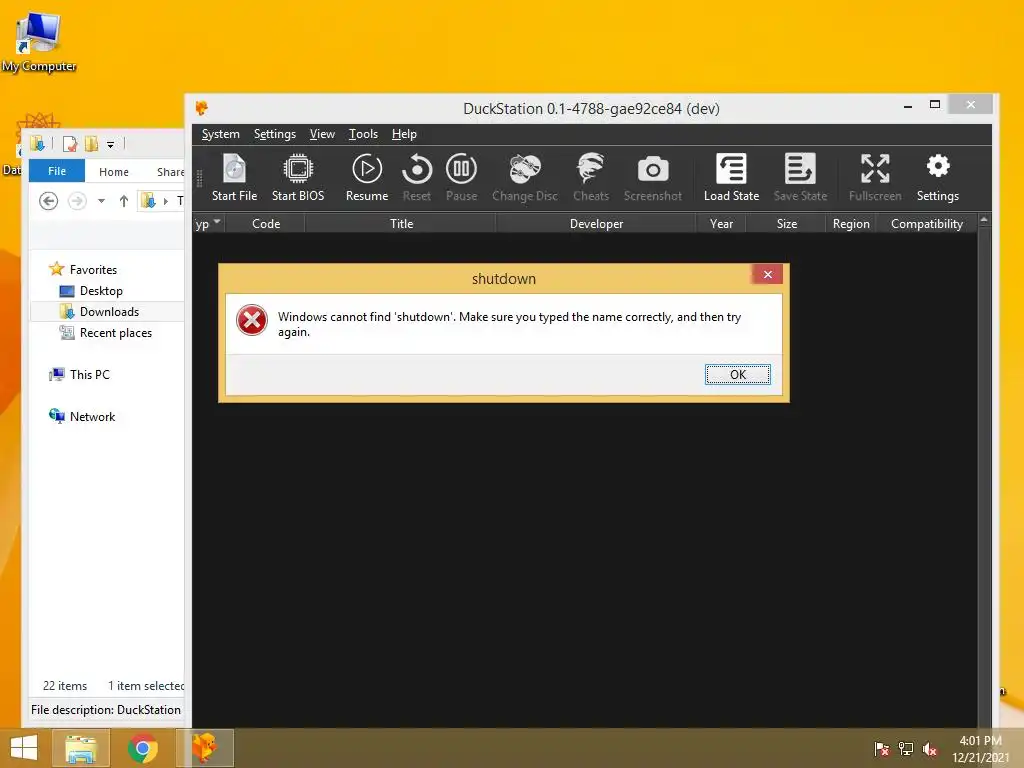Sort game list by Compatibility column
Viewport: 1024px width, 768px height.
(926, 223)
